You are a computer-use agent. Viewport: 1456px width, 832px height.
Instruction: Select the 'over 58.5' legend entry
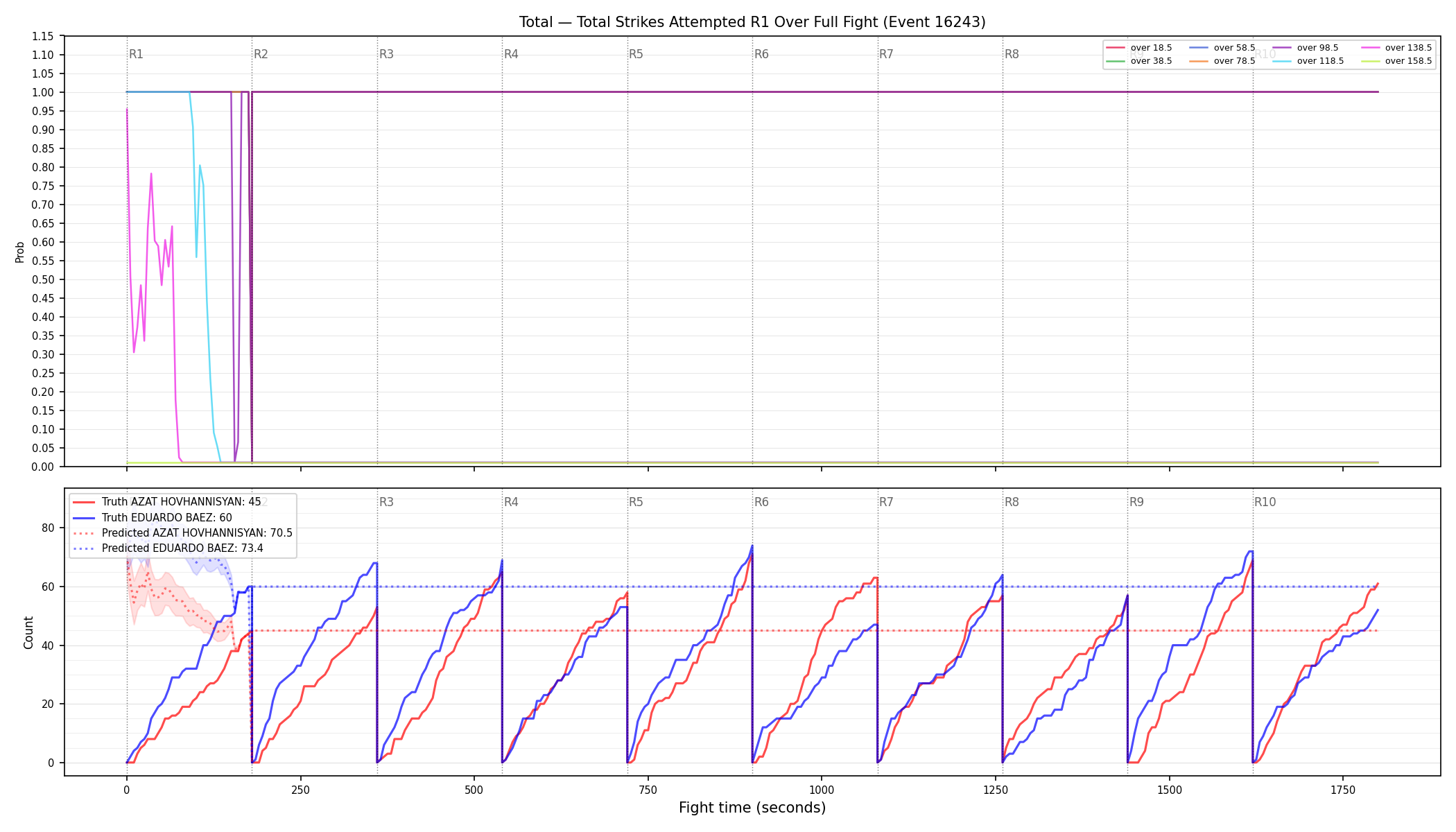[1222, 48]
